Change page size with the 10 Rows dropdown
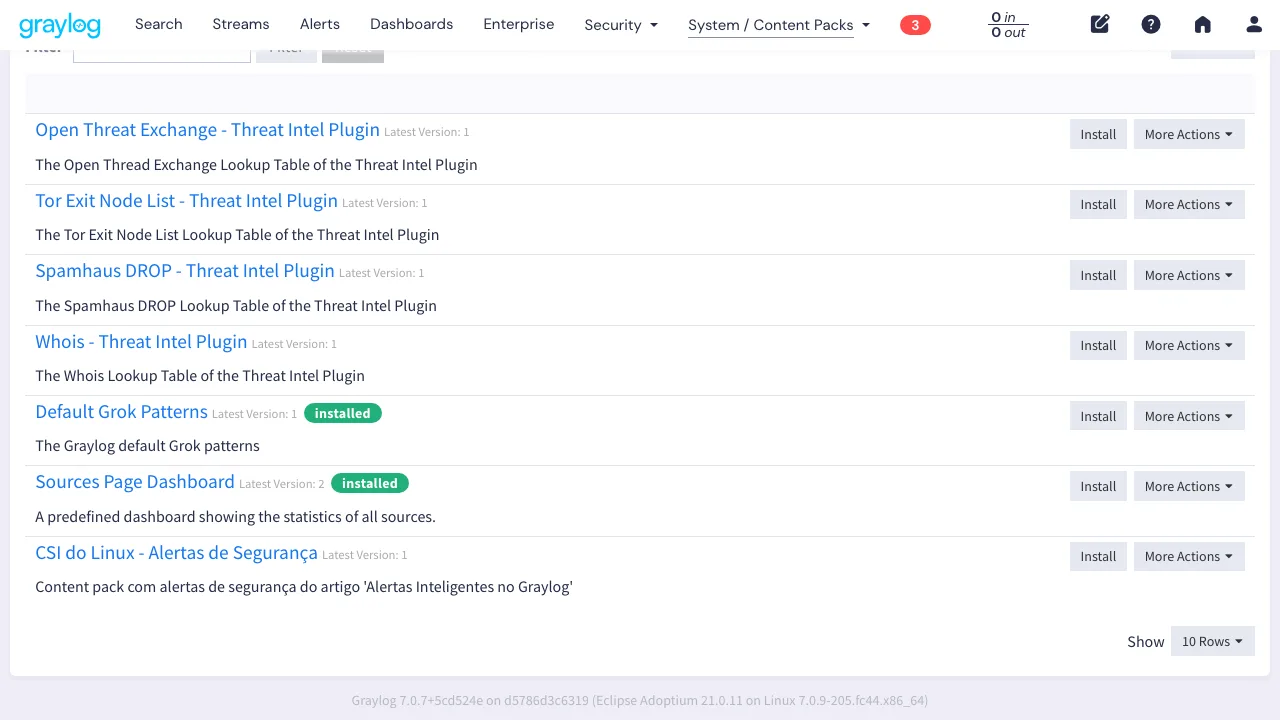 [x=1212, y=641]
